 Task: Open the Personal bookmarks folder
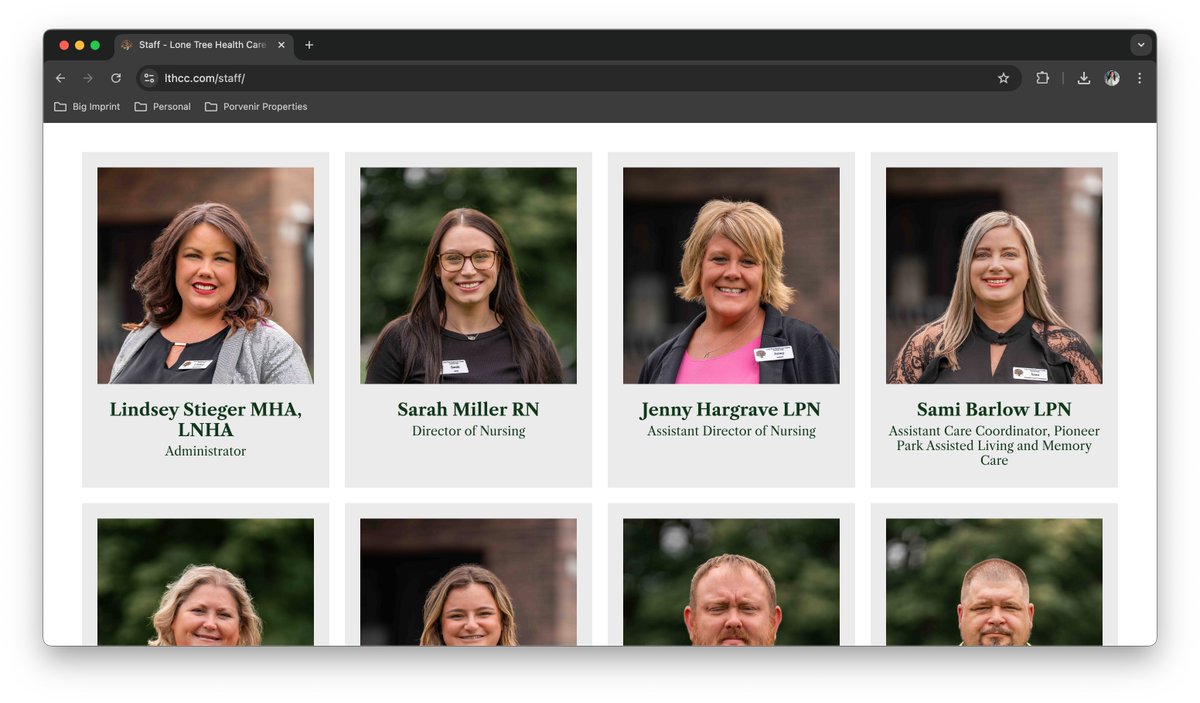pyautogui.click(x=163, y=107)
